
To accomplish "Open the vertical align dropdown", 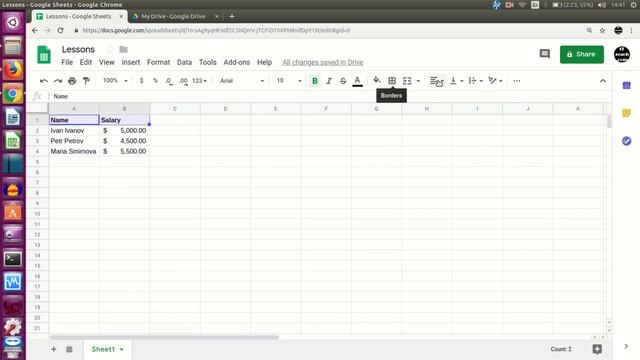I will pyautogui.click(x=456, y=81).
